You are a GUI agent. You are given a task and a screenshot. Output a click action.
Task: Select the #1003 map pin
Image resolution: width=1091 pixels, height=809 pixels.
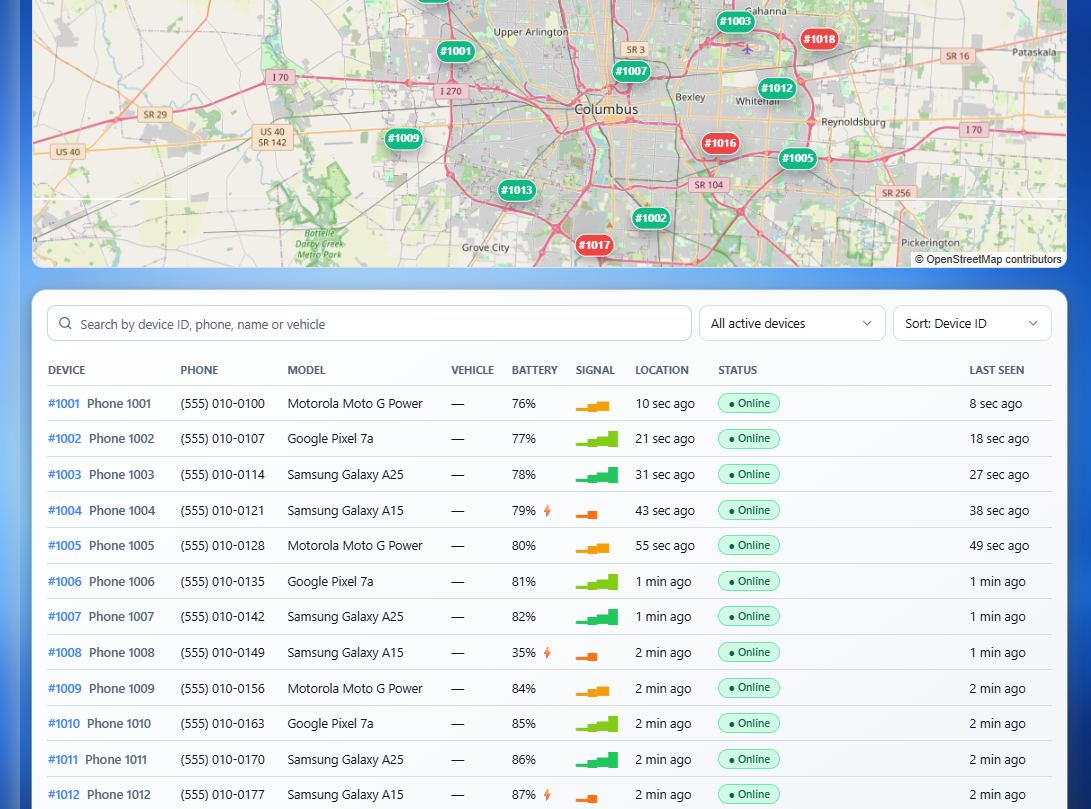(735, 21)
